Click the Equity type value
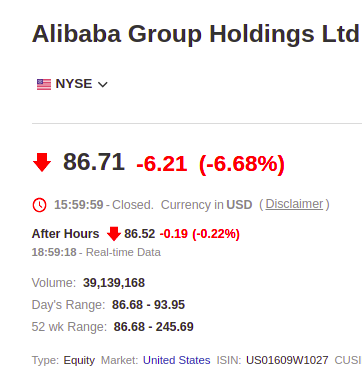Screen dimensions: 362x380 (79, 361)
